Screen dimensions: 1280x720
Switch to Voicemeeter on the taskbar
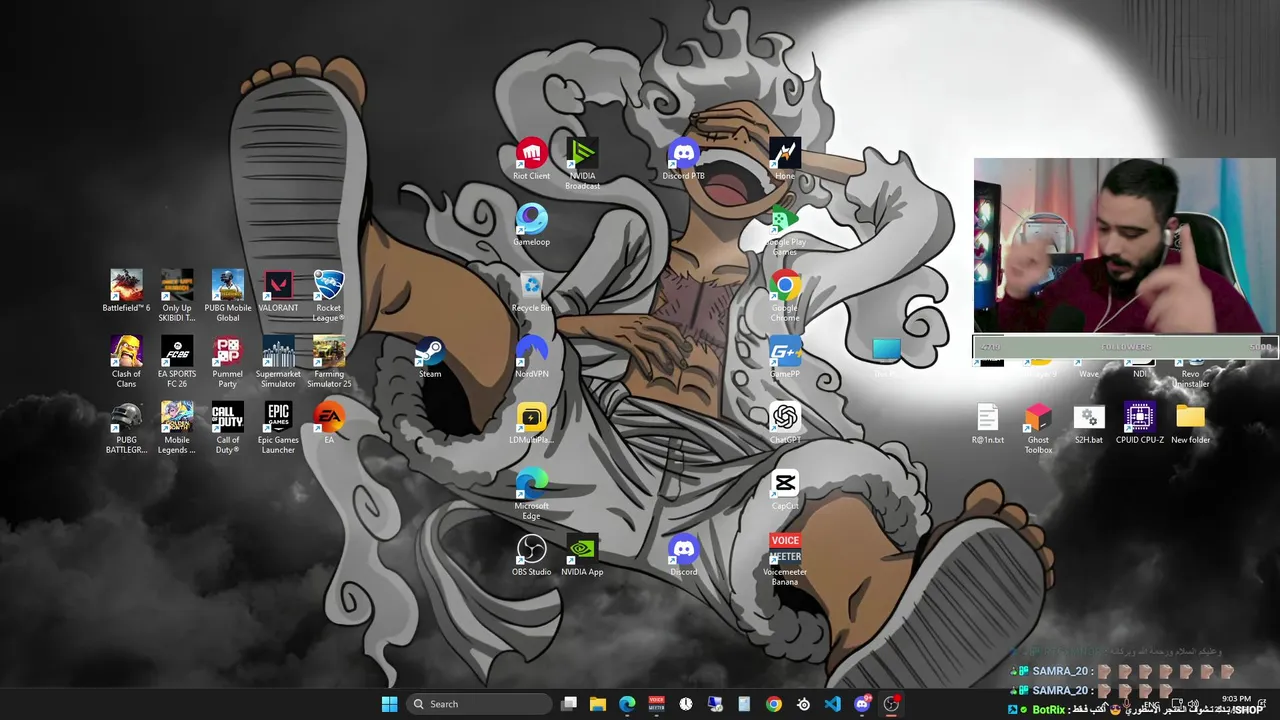pos(656,704)
